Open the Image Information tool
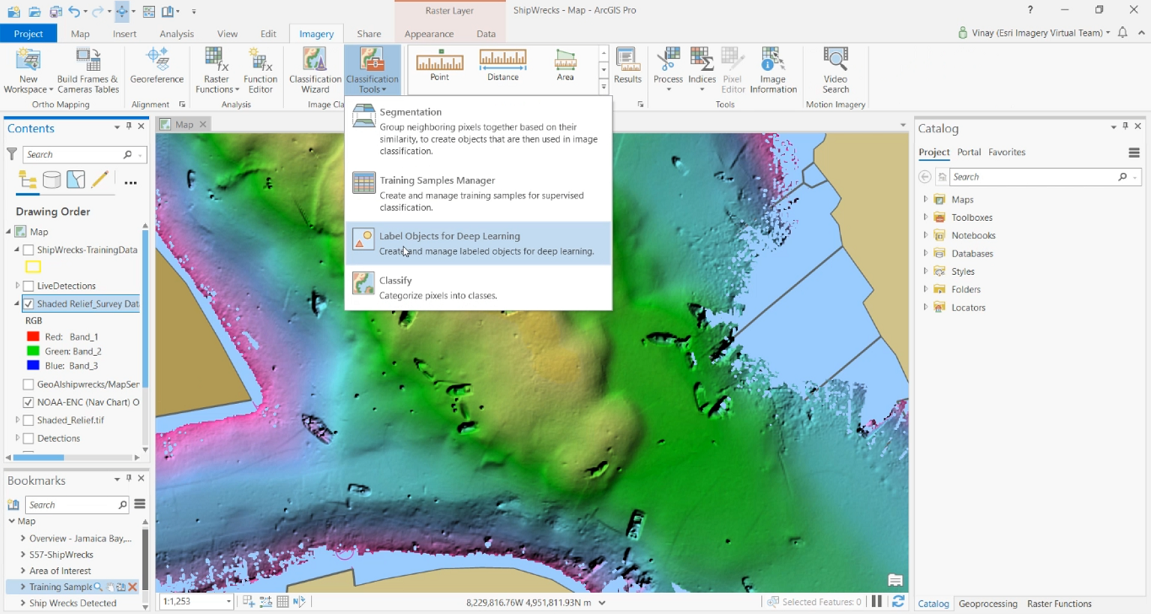1151x614 pixels. [x=772, y=70]
